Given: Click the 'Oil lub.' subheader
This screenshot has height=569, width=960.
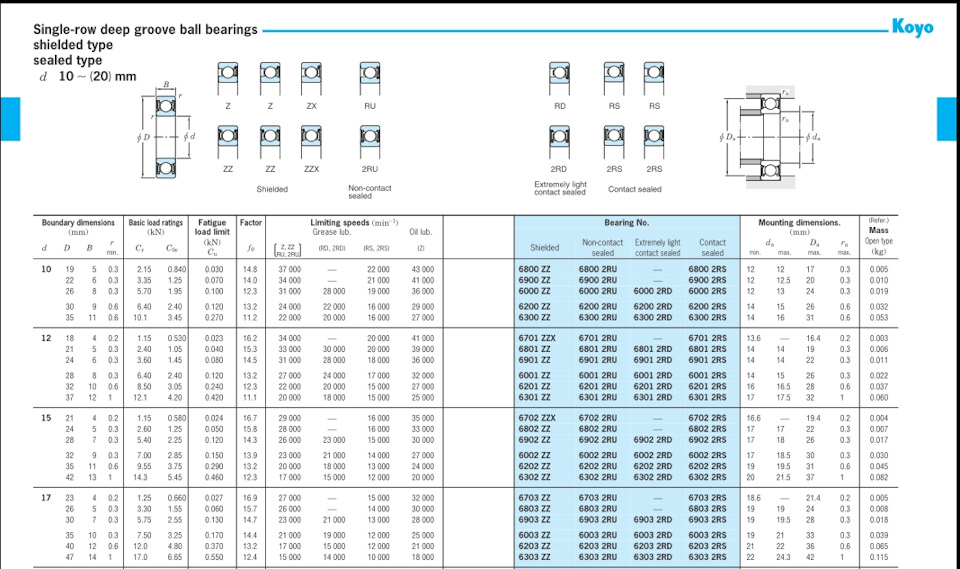Looking at the screenshot, I should 421,232.
